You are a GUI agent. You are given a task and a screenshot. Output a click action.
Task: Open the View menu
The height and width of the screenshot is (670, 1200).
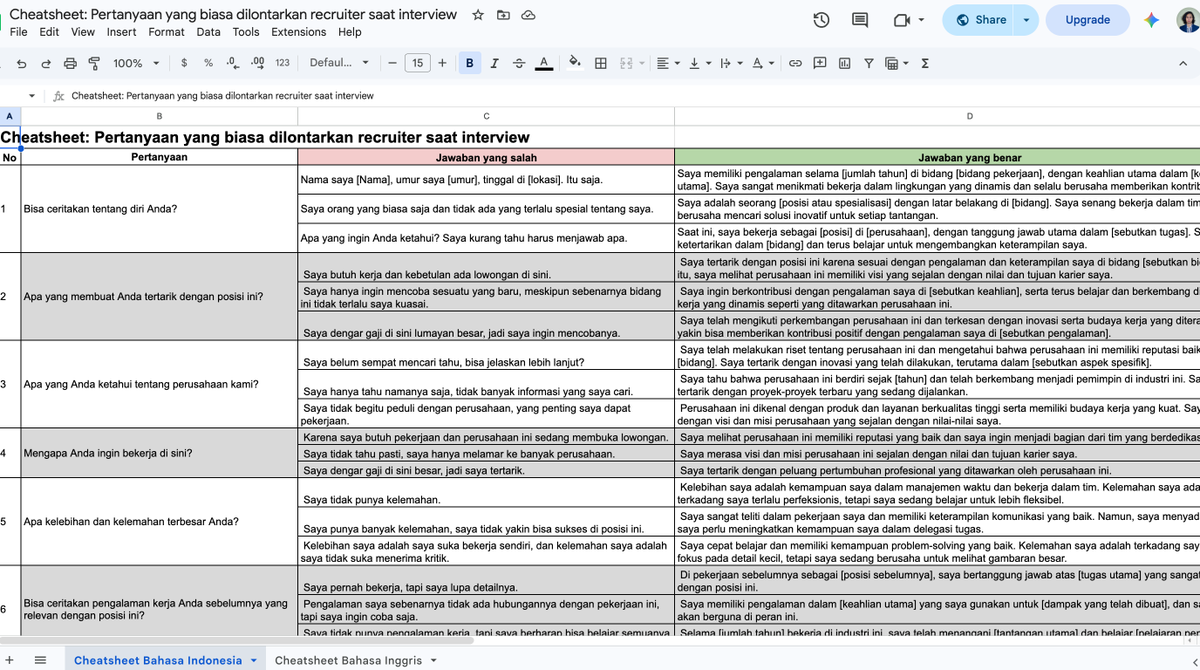(x=83, y=32)
